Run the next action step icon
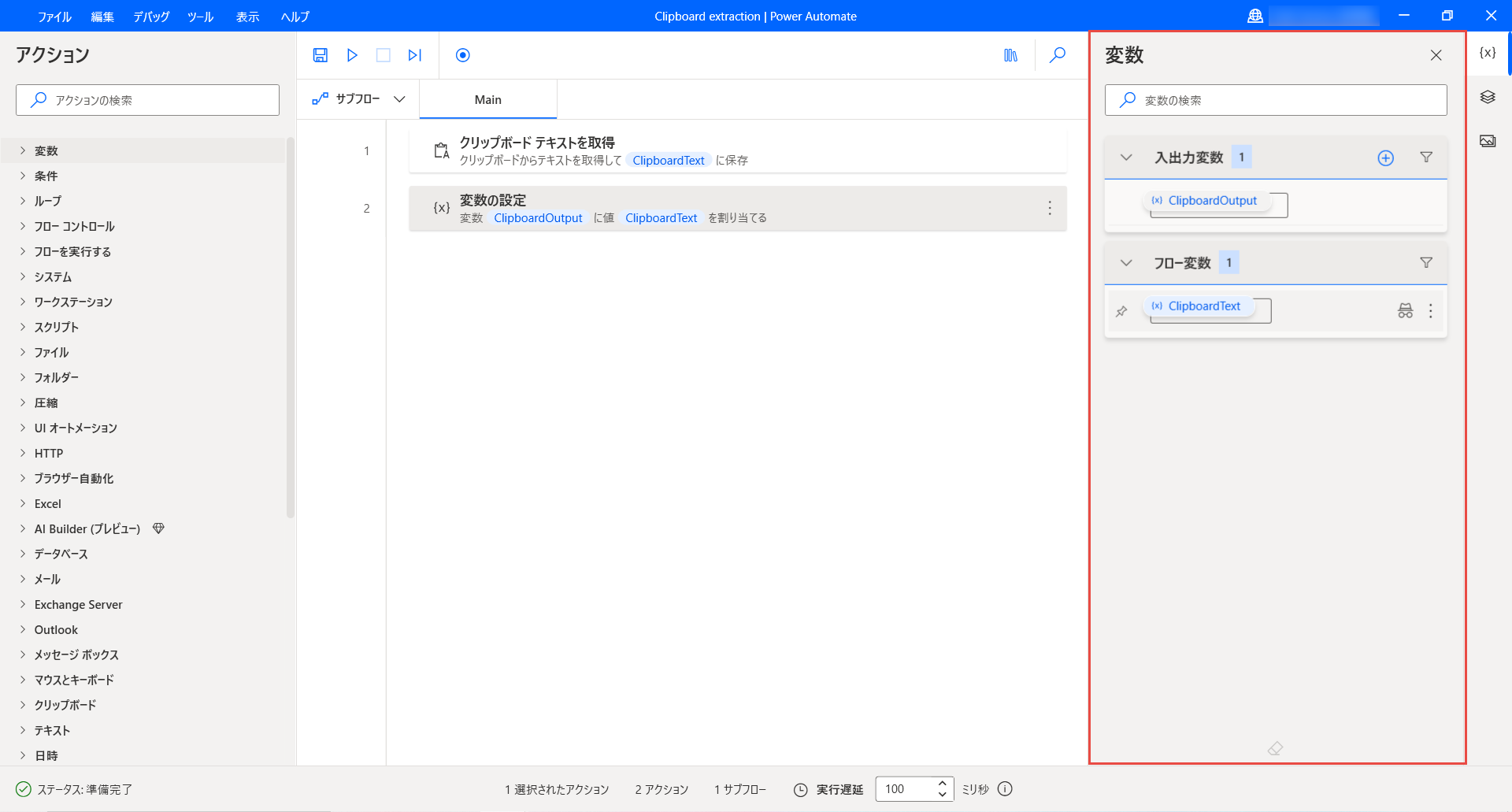The image size is (1512, 812). (415, 55)
